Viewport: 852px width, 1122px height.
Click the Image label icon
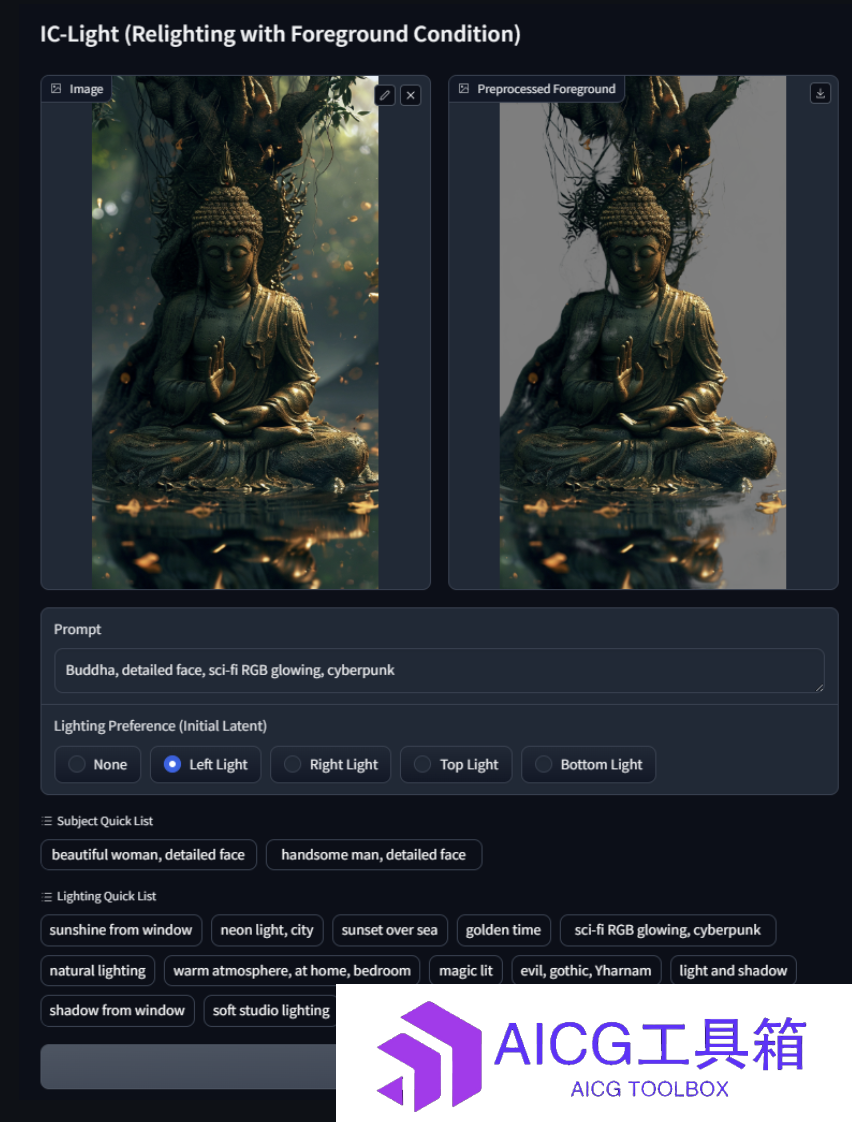pos(57,89)
